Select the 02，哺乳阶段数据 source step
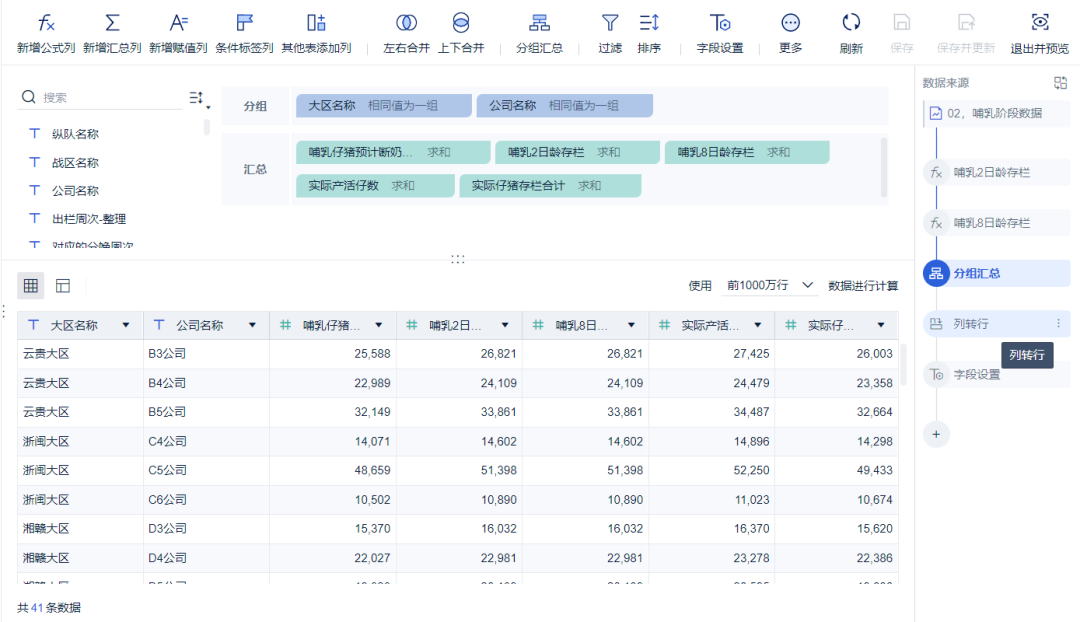 tap(996, 113)
